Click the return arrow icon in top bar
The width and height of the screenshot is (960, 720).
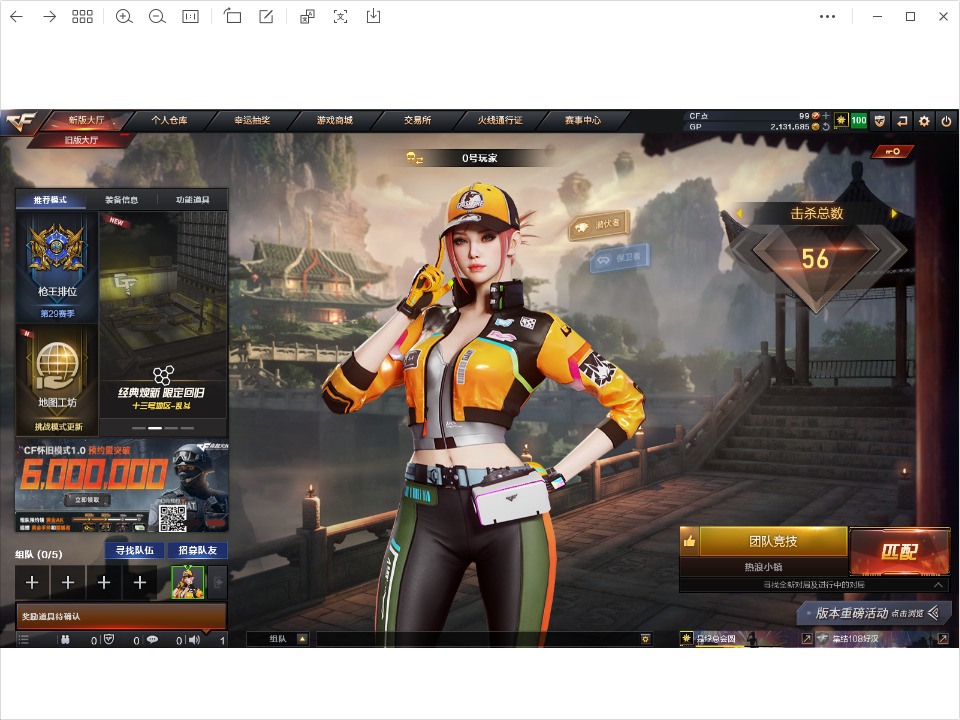902,121
